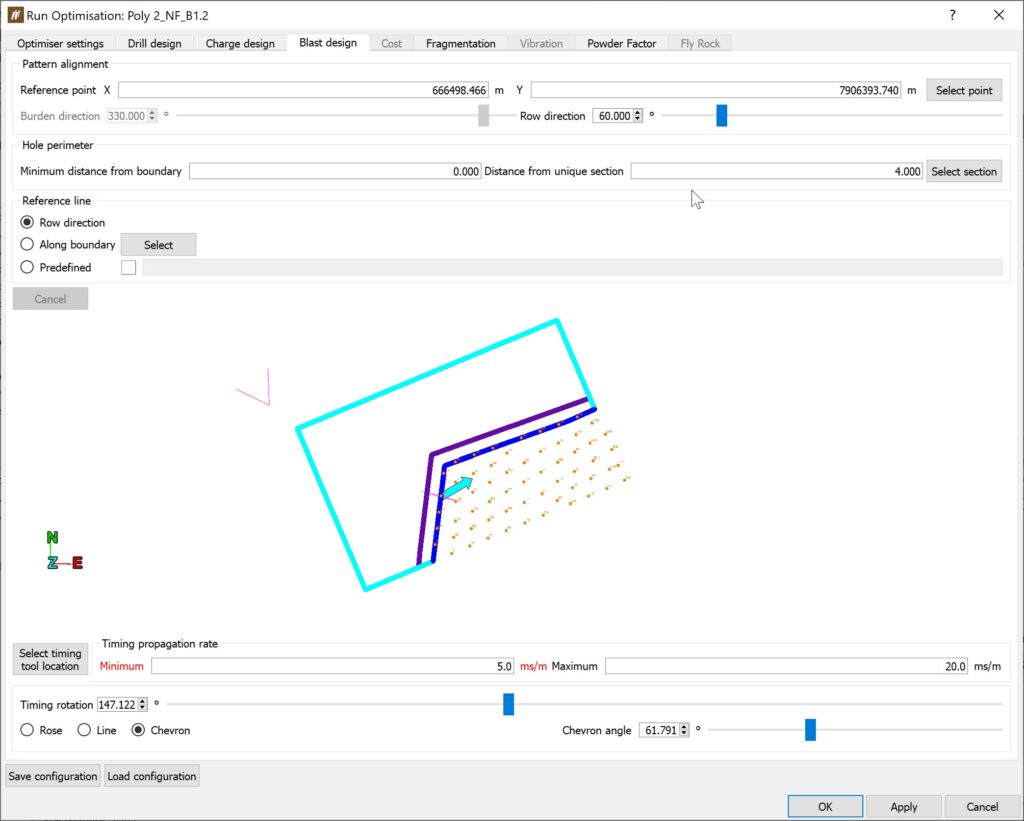This screenshot has width=1024, height=821.
Task: Tick the checkbox beside Predefined
Action: 129,267
